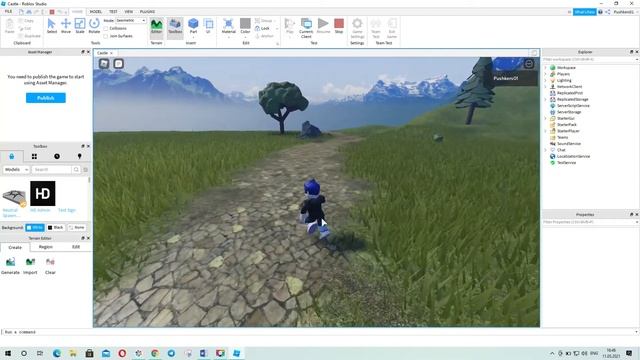The width and height of the screenshot is (640, 360).
Task: Switch to Edit tab in Terrain Editor
Action: (76, 247)
